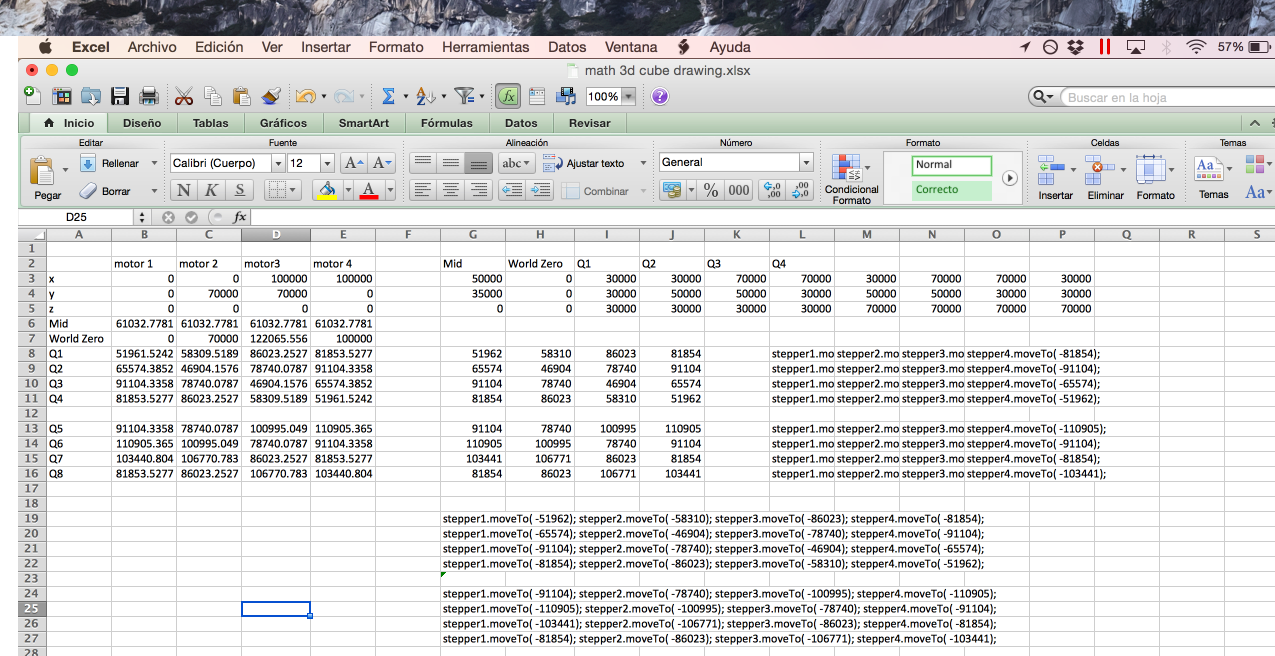Click the Guardar save icon
Viewport: 1275px width, 656px height.
pyautogui.click(x=120, y=95)
